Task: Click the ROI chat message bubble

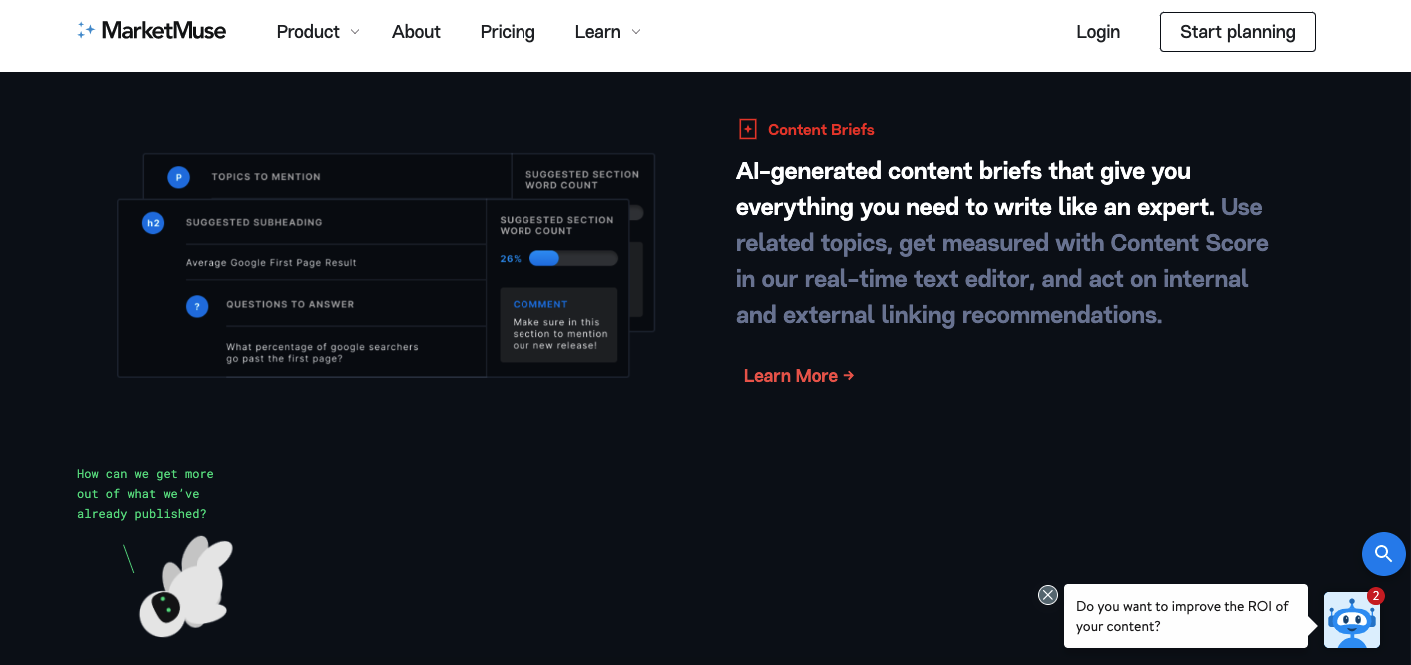Action: [1185, 615]
